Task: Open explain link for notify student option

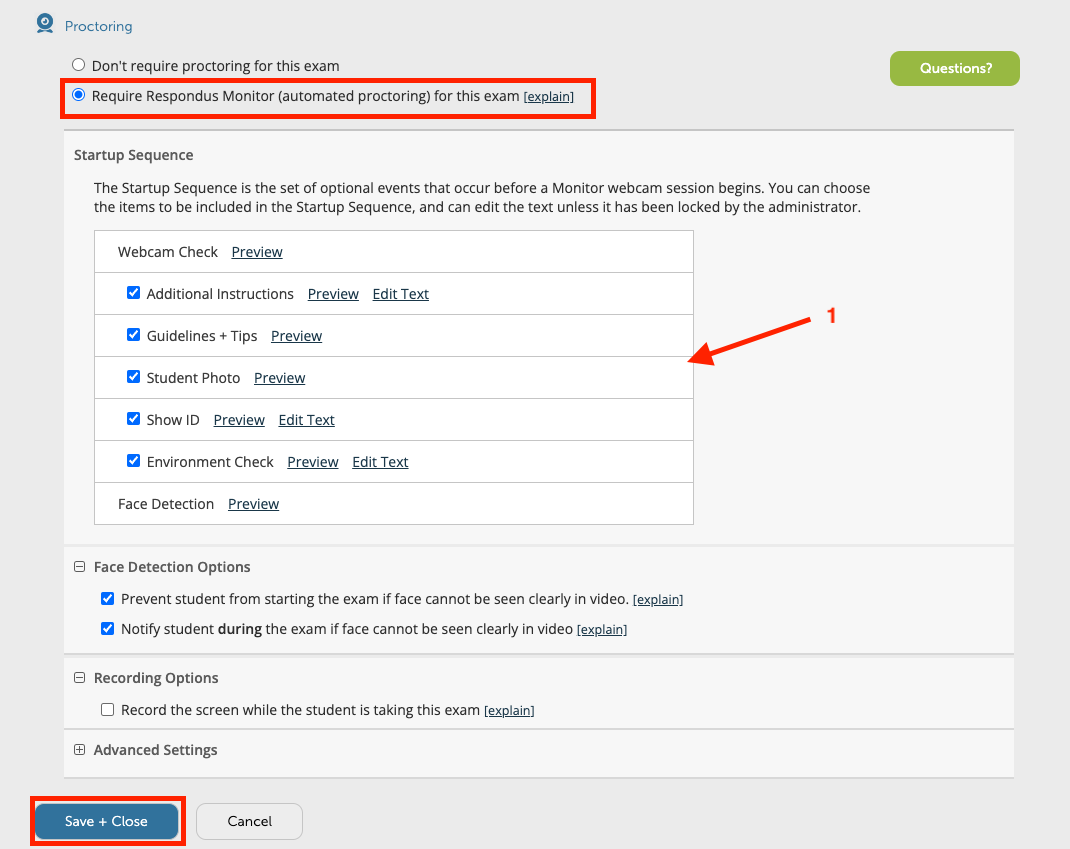Action: (x=602, y=630)
